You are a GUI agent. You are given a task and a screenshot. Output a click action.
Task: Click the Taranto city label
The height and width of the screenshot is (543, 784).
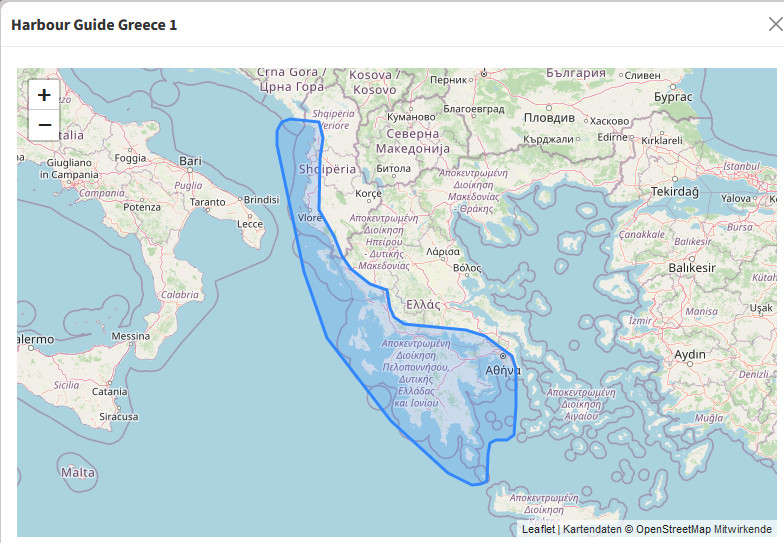pyautogui.click(x=207, y=202)
